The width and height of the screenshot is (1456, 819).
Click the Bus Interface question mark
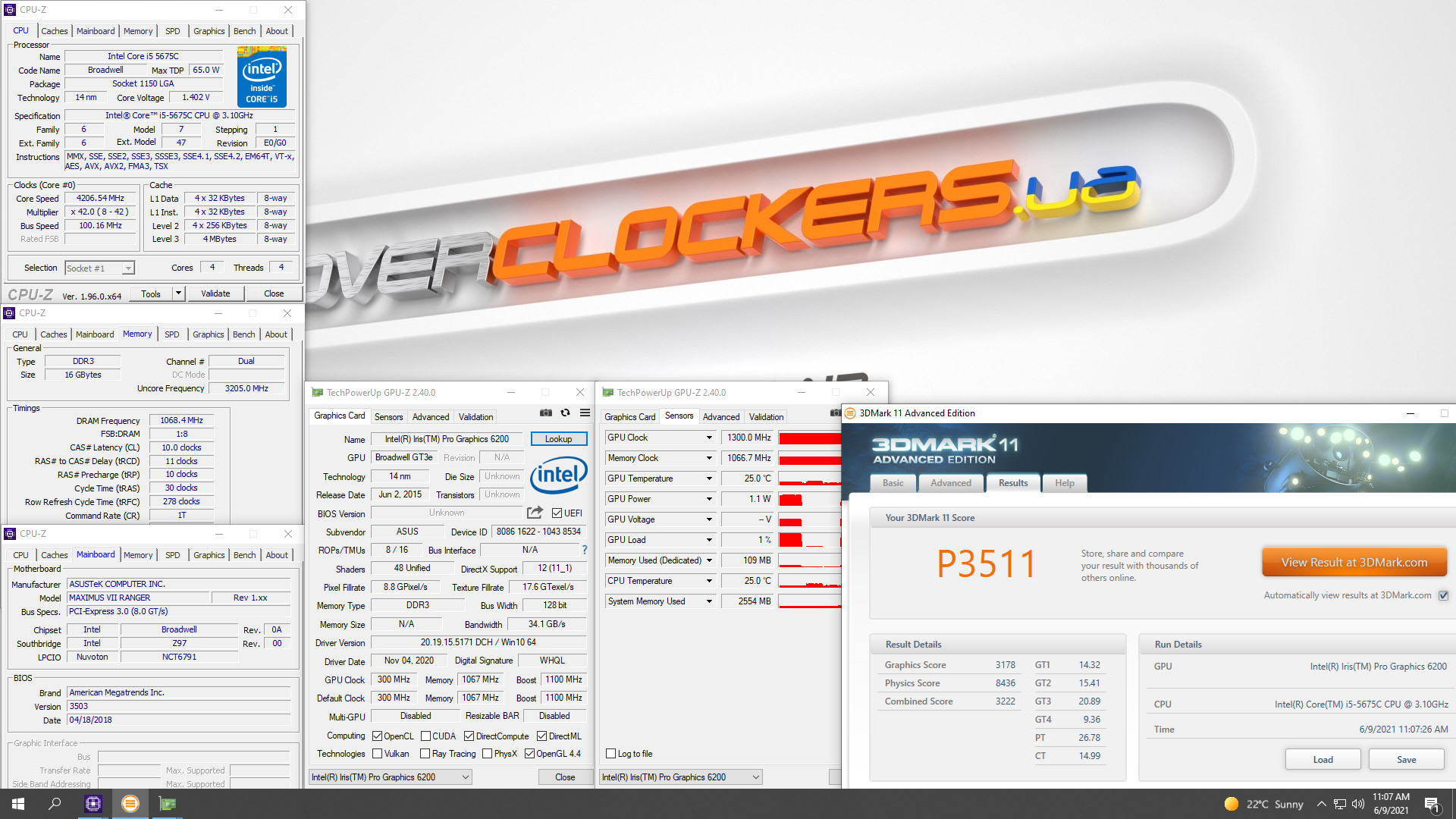coord(584,550)
